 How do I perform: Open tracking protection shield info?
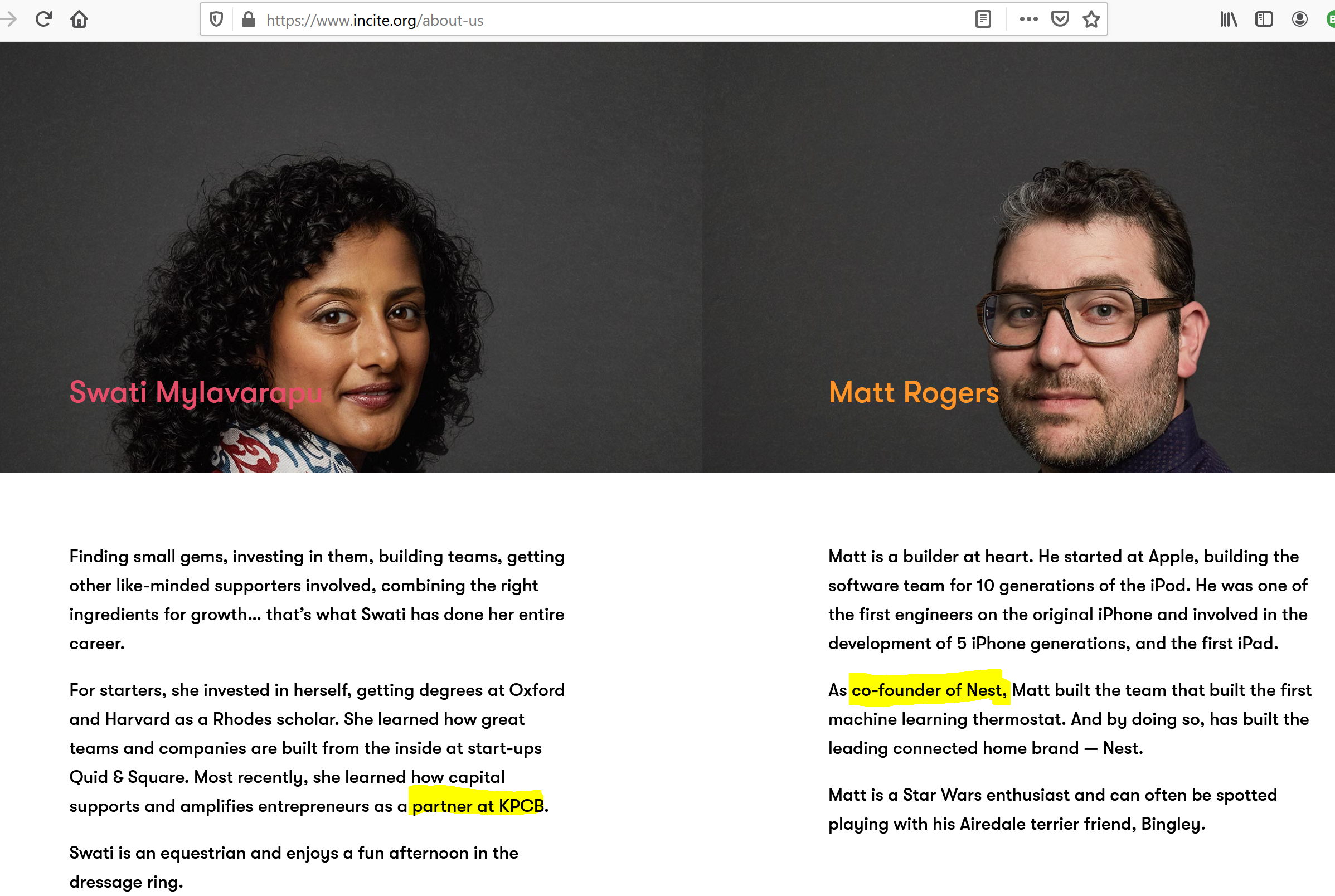click(216, 20)
